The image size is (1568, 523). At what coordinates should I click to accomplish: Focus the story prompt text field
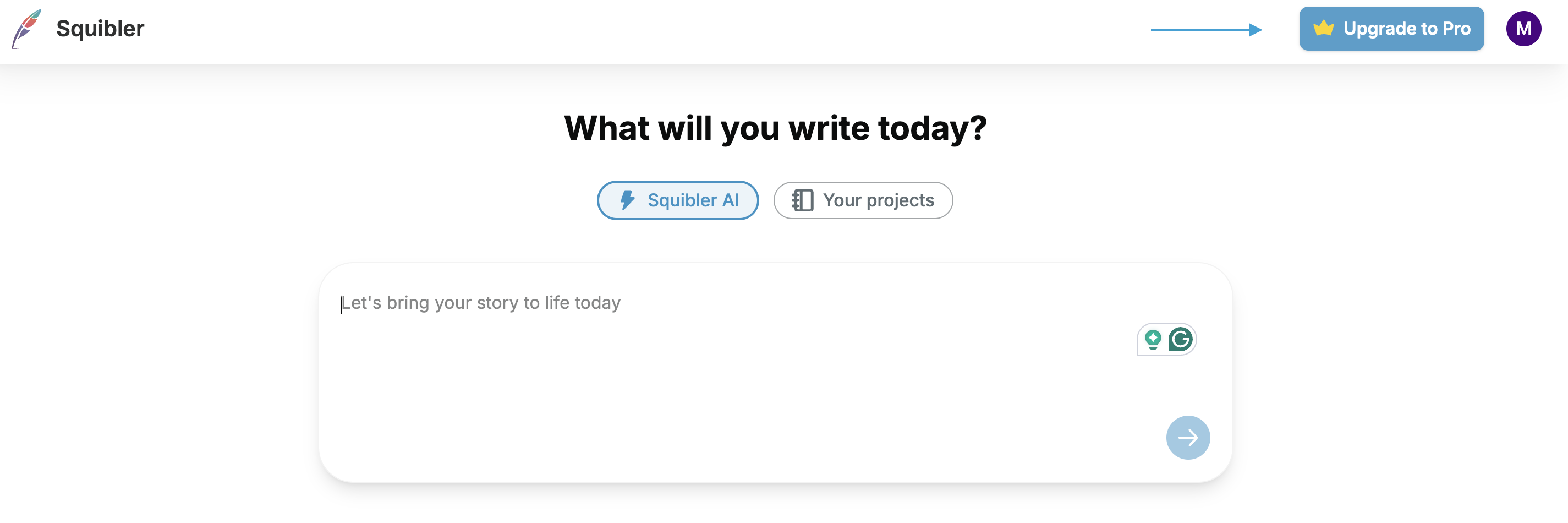731,366
